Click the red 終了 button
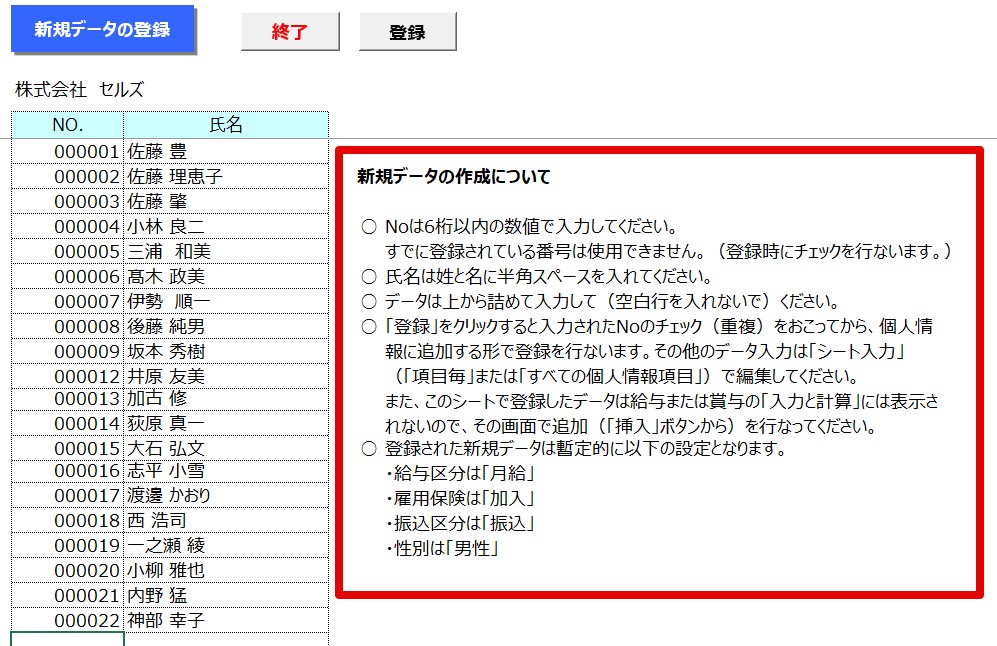This screenshot has width=997, height=646. tap(290, 32)
